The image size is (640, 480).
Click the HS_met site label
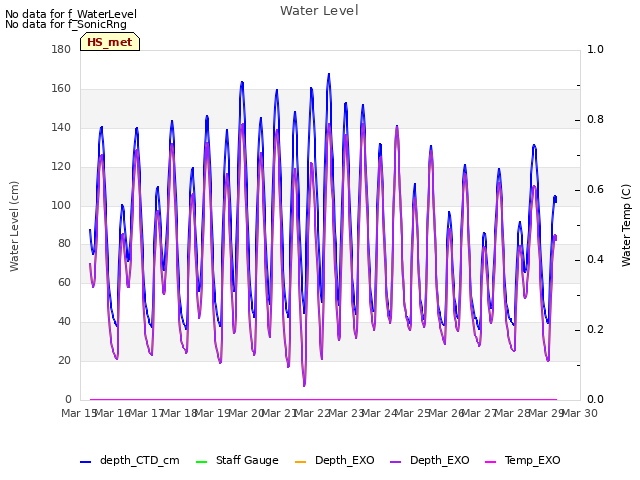pyautogui.click(x=110, y=42)
